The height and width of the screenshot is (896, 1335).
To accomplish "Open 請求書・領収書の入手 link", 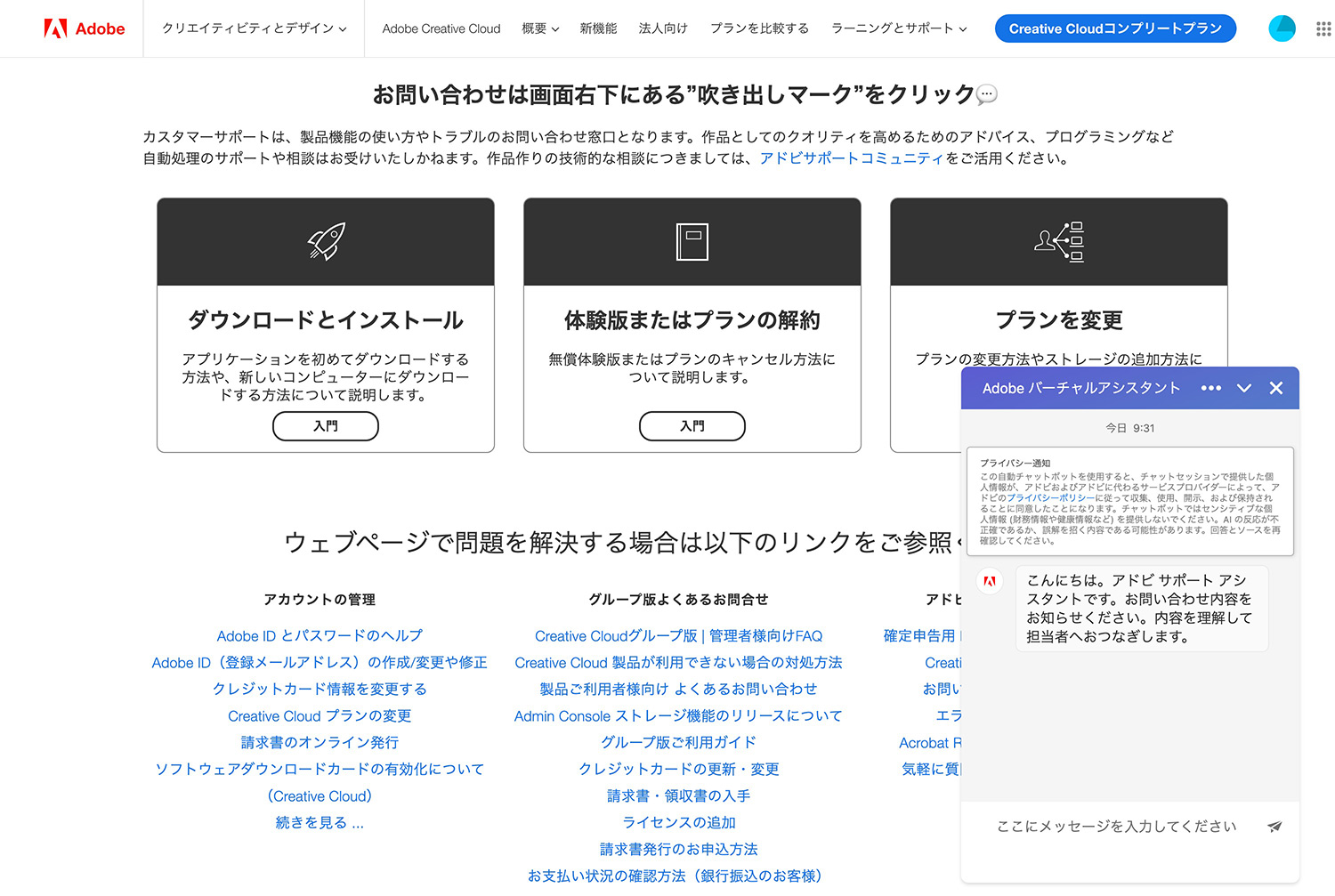I will [678, 796].
